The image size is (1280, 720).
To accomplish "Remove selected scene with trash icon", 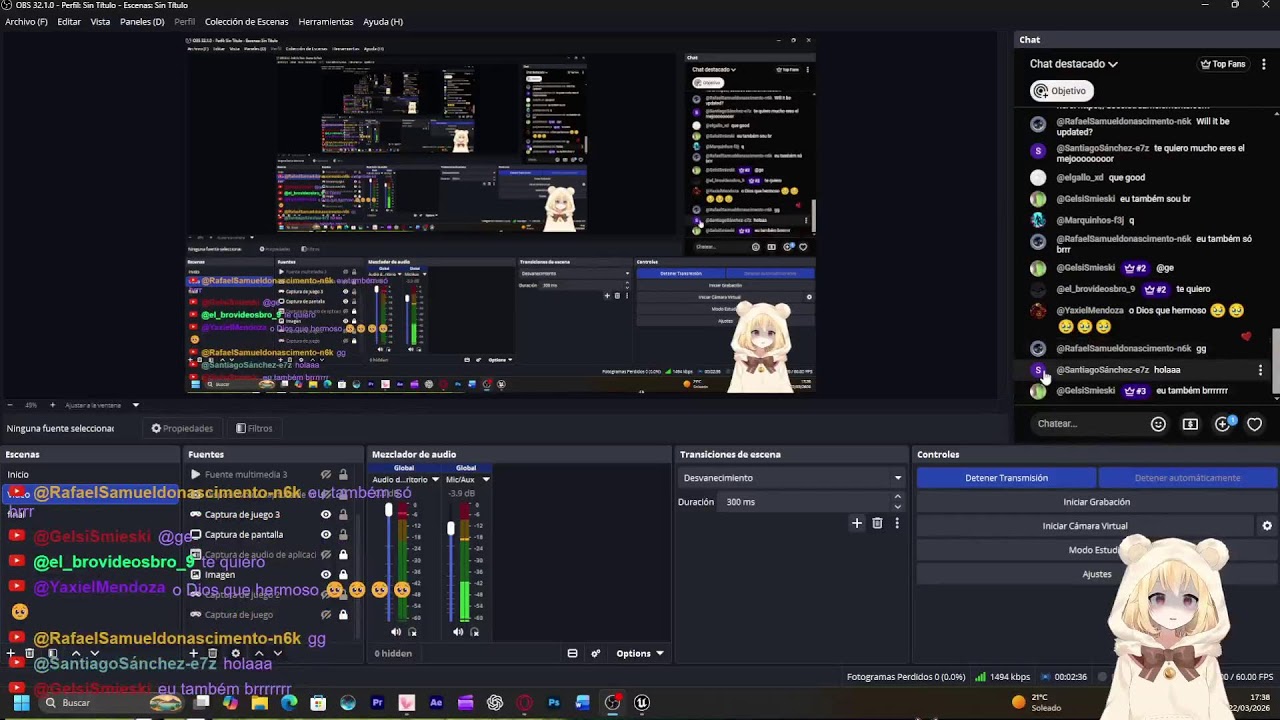I will tap(29, 653).
